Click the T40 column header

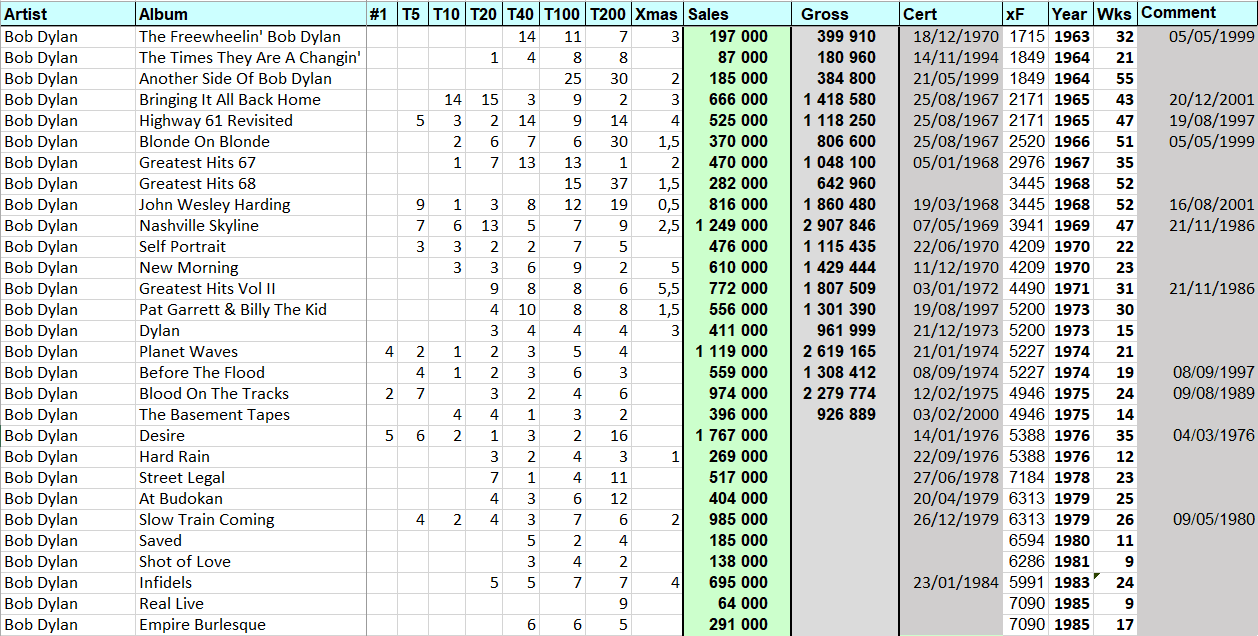click(x=521, y=14)
